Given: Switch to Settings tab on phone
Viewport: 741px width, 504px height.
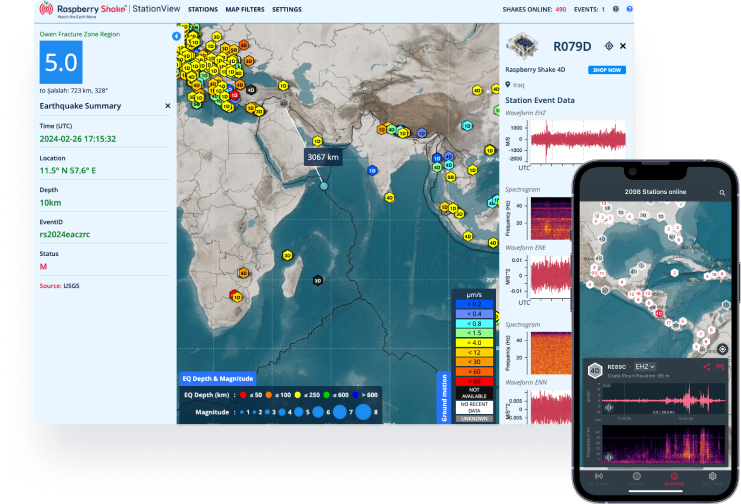Looking at the screenshot, I should (712, 478).
